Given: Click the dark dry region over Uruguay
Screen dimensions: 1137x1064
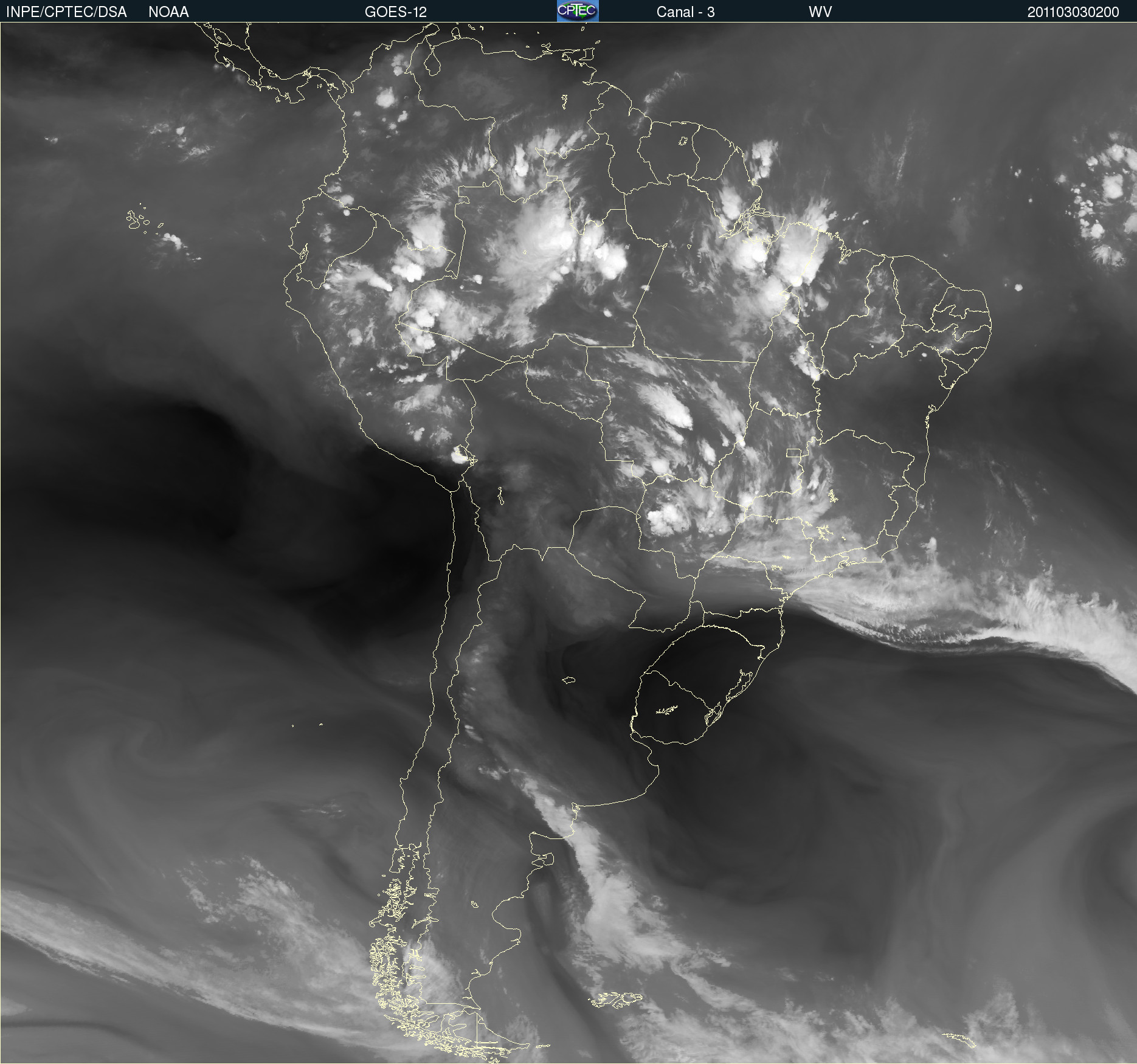Looking at the screenshot, I should point(675,711).
